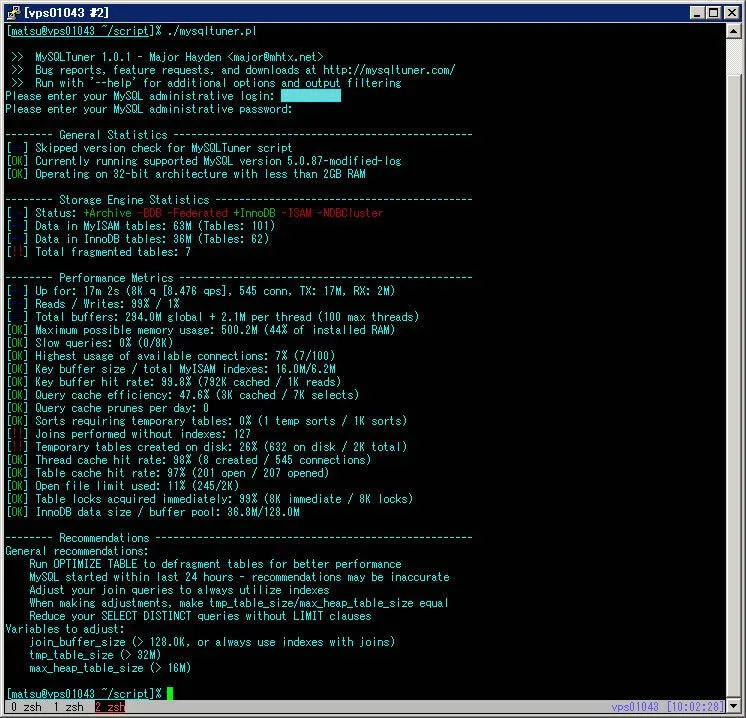Click the './mysqltuner.pl' command text
The height and width of the screenshot is (718, 746).
point(212,31)
